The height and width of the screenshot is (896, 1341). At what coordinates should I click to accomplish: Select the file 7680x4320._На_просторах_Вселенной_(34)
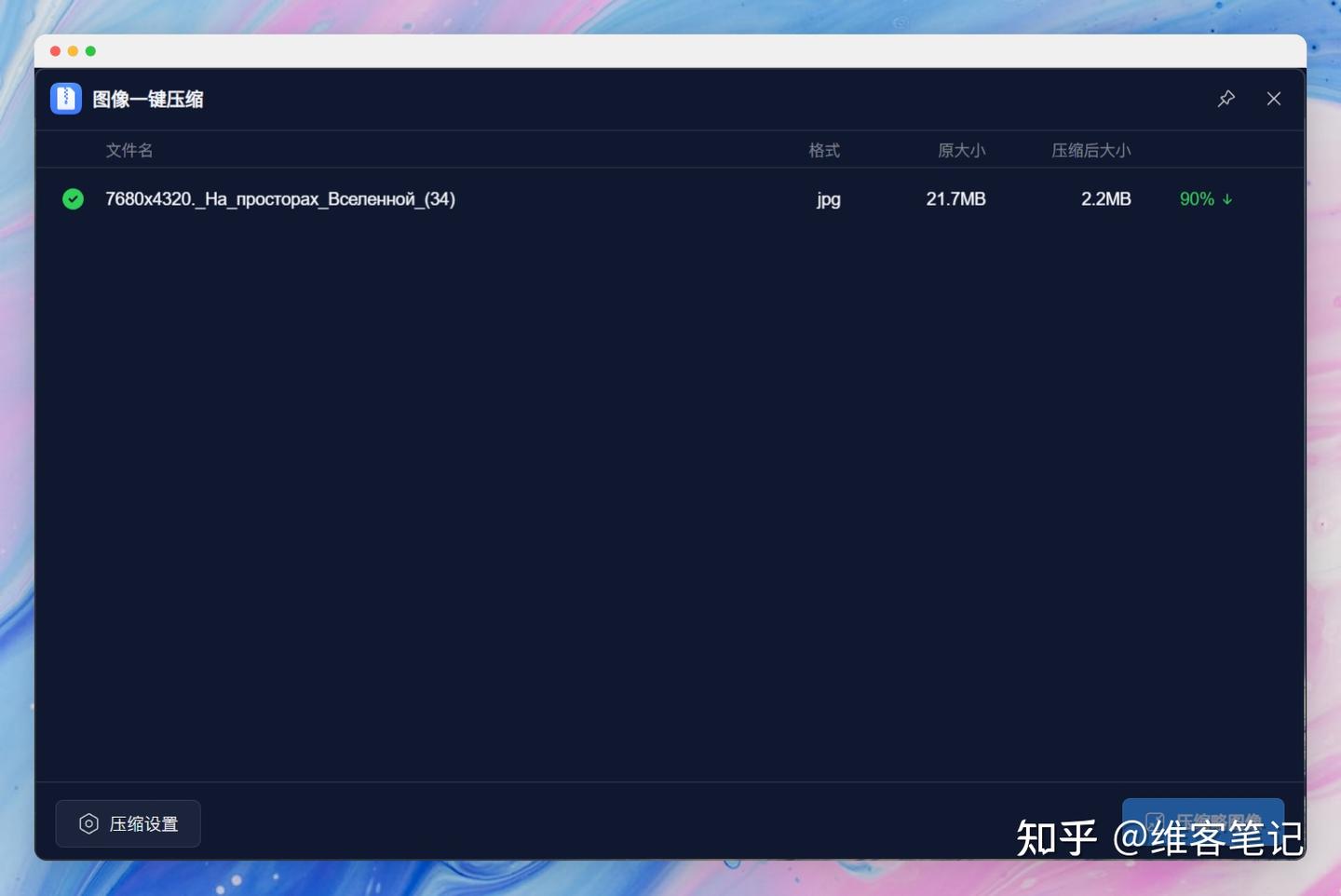[x=279, y=198]
